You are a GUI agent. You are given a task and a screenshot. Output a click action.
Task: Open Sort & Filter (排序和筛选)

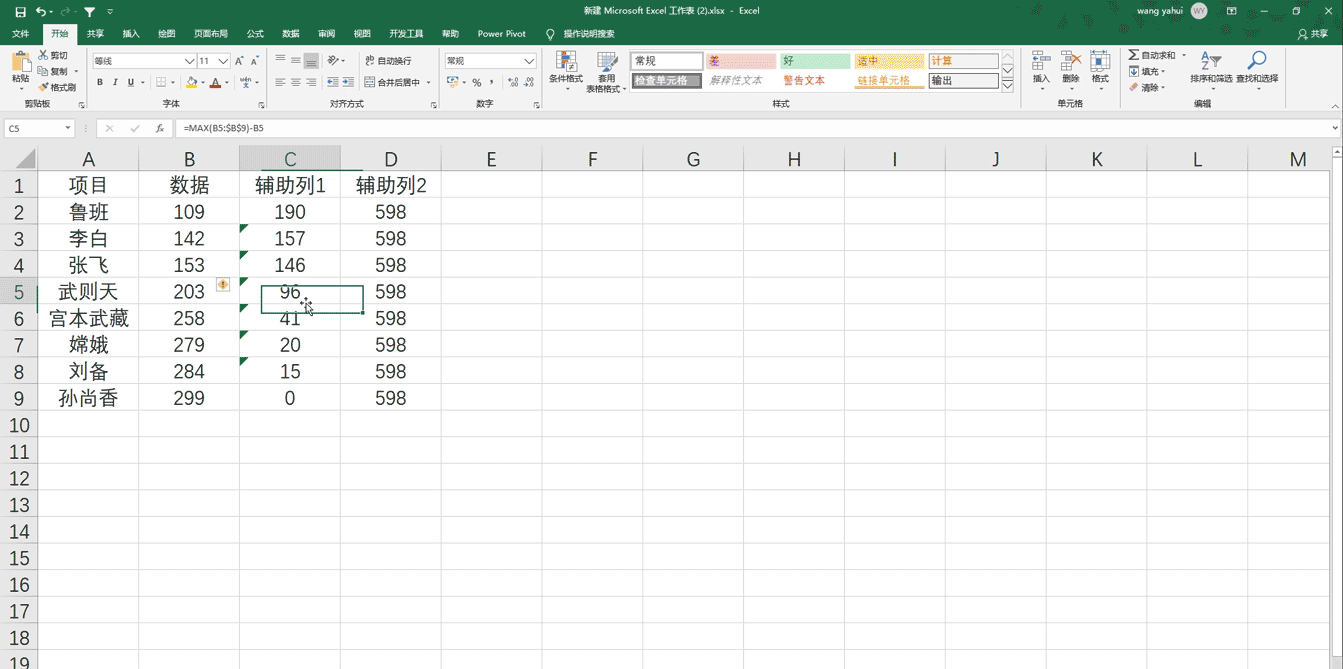pyautogui.click(x=1211, y=68)
